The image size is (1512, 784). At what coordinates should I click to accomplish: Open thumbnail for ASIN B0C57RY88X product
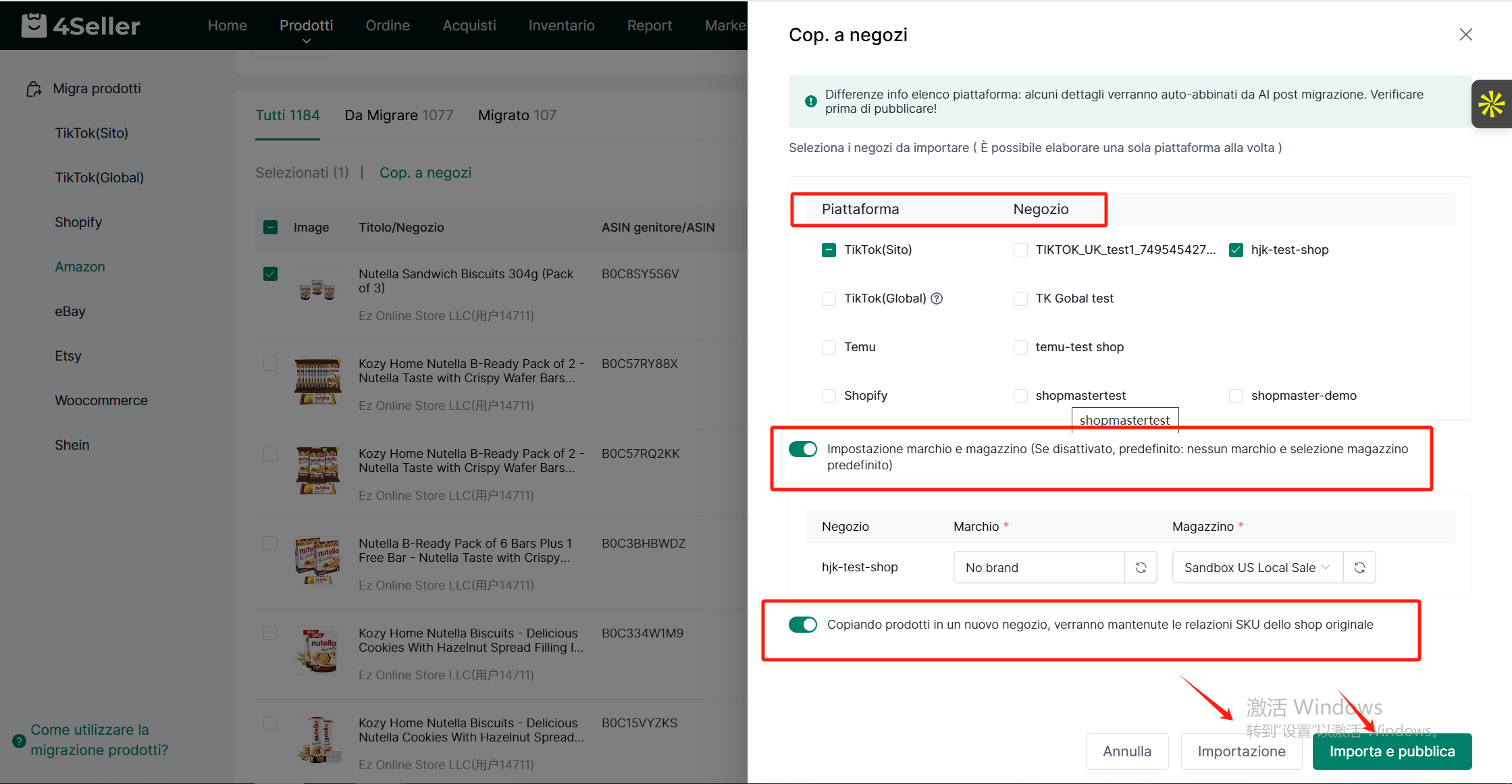tap(318, 381)
